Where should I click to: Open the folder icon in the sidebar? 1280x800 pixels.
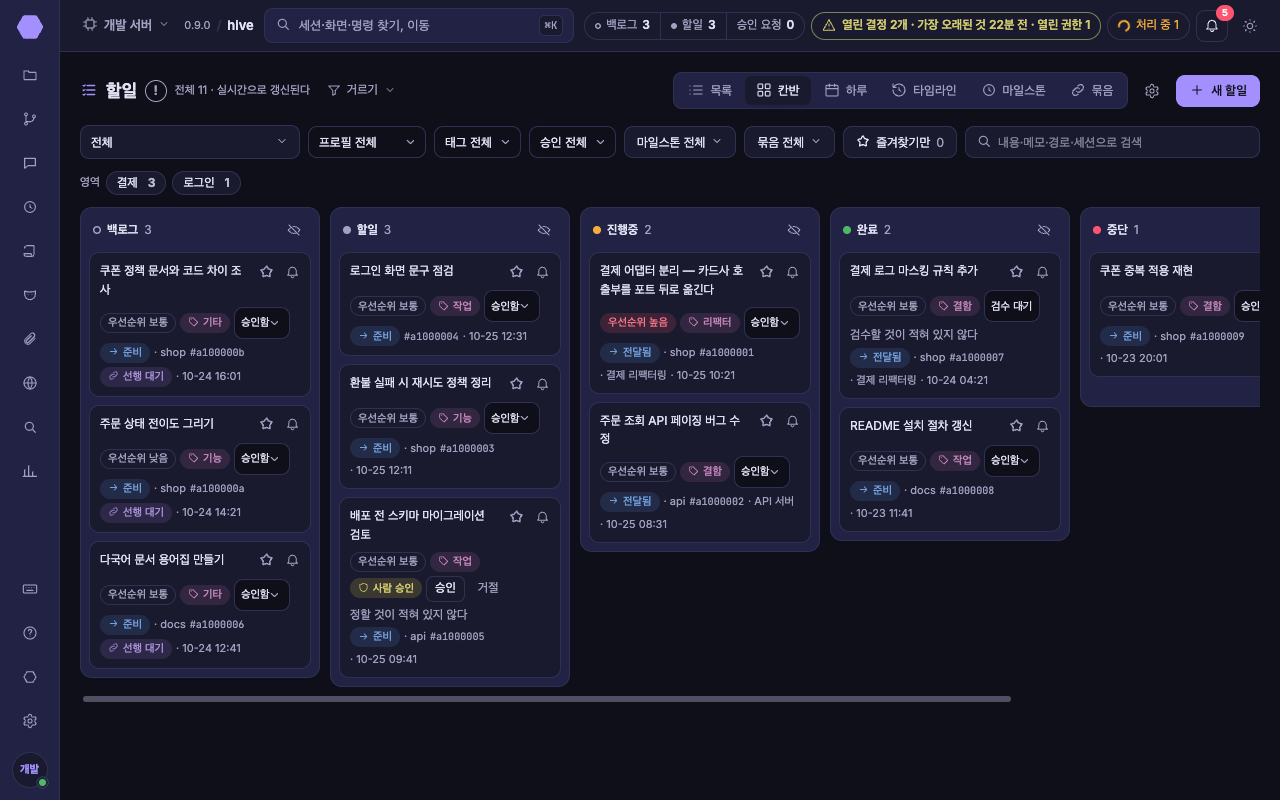(x=30, y=75)
